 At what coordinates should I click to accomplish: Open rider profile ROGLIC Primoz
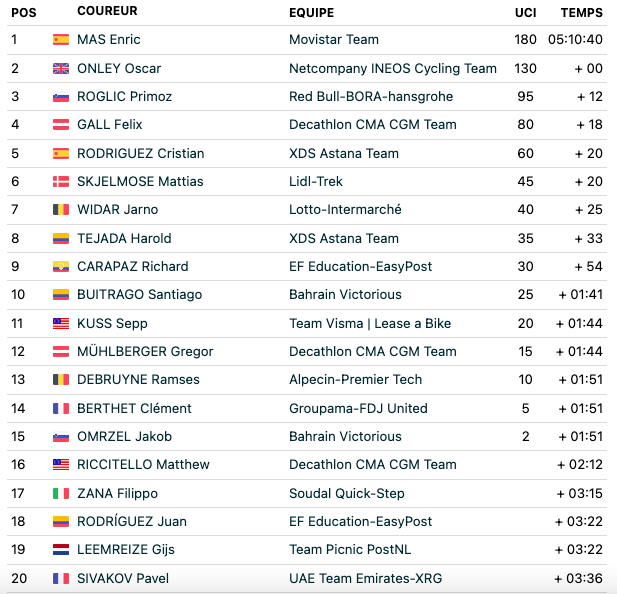[124, 96]
